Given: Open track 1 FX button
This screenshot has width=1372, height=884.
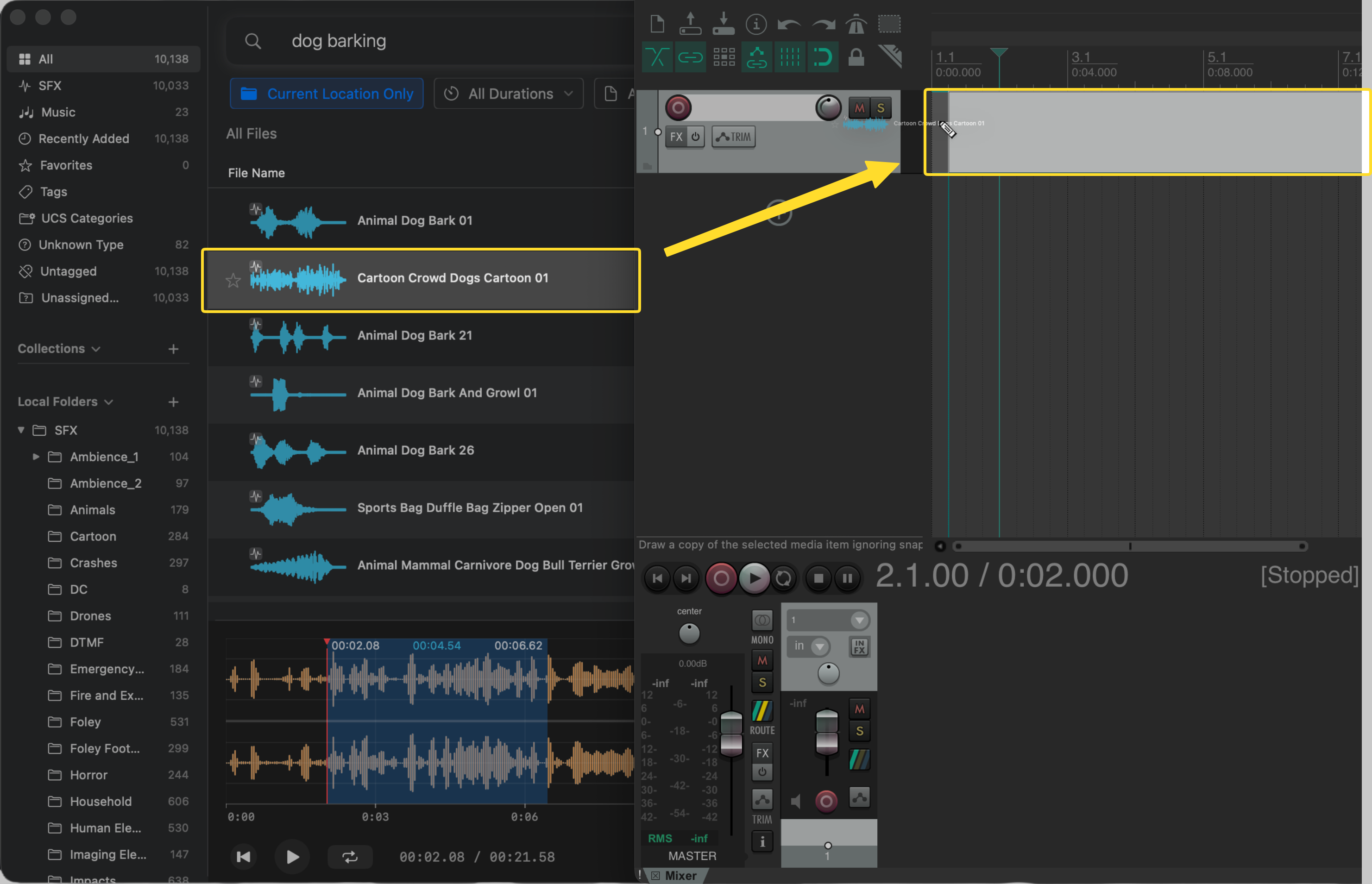Looking at the screenshot, I should (x=676, y=137).
